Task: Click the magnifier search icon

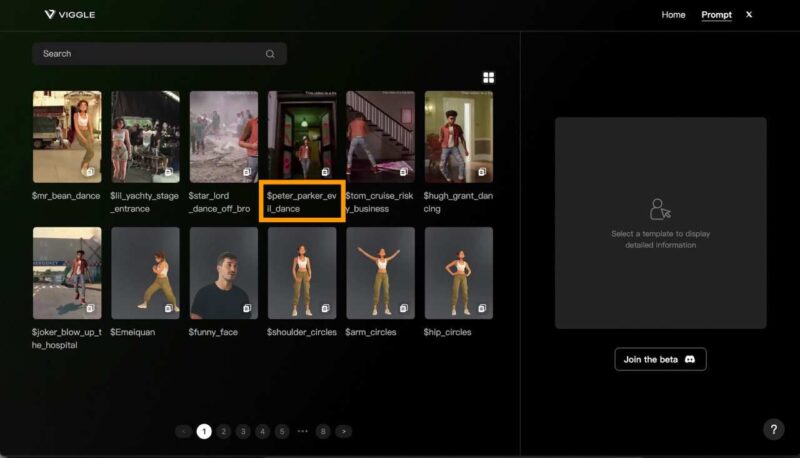Action: 270,54
